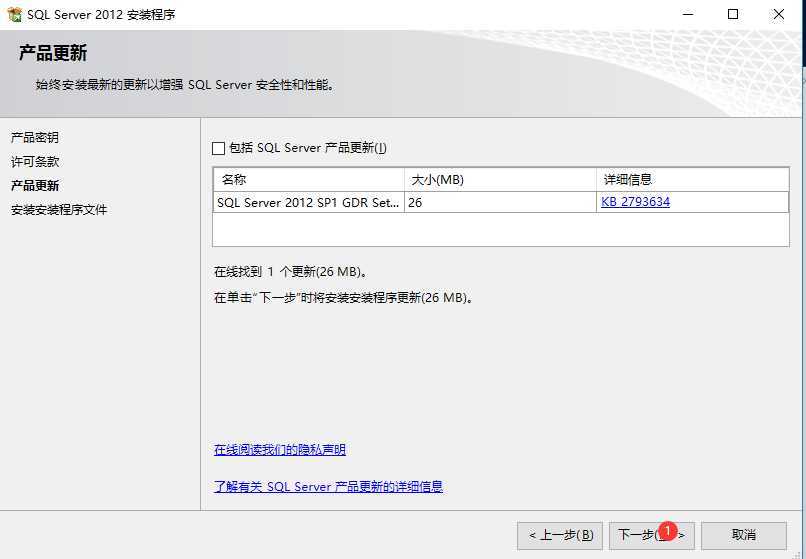Image resolution: width=806 pixels, height=559 pixels.
Task: Select the SQL Server 2012 SP1 GDR row name
Action: [308, 203]
